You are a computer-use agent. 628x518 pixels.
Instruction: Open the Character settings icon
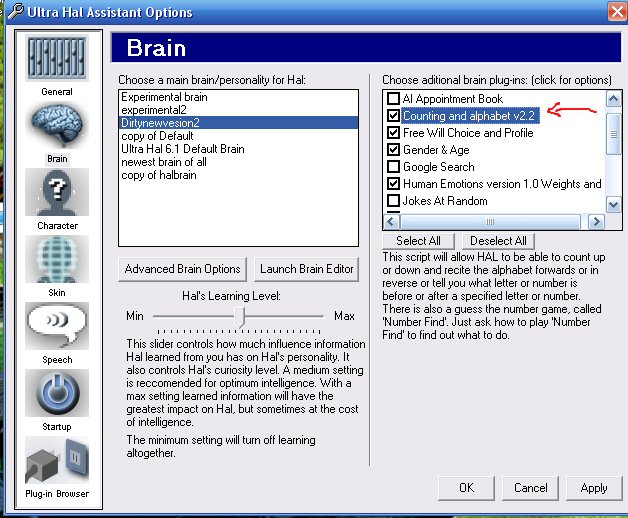pyautogui.click(x=57, y=192)
